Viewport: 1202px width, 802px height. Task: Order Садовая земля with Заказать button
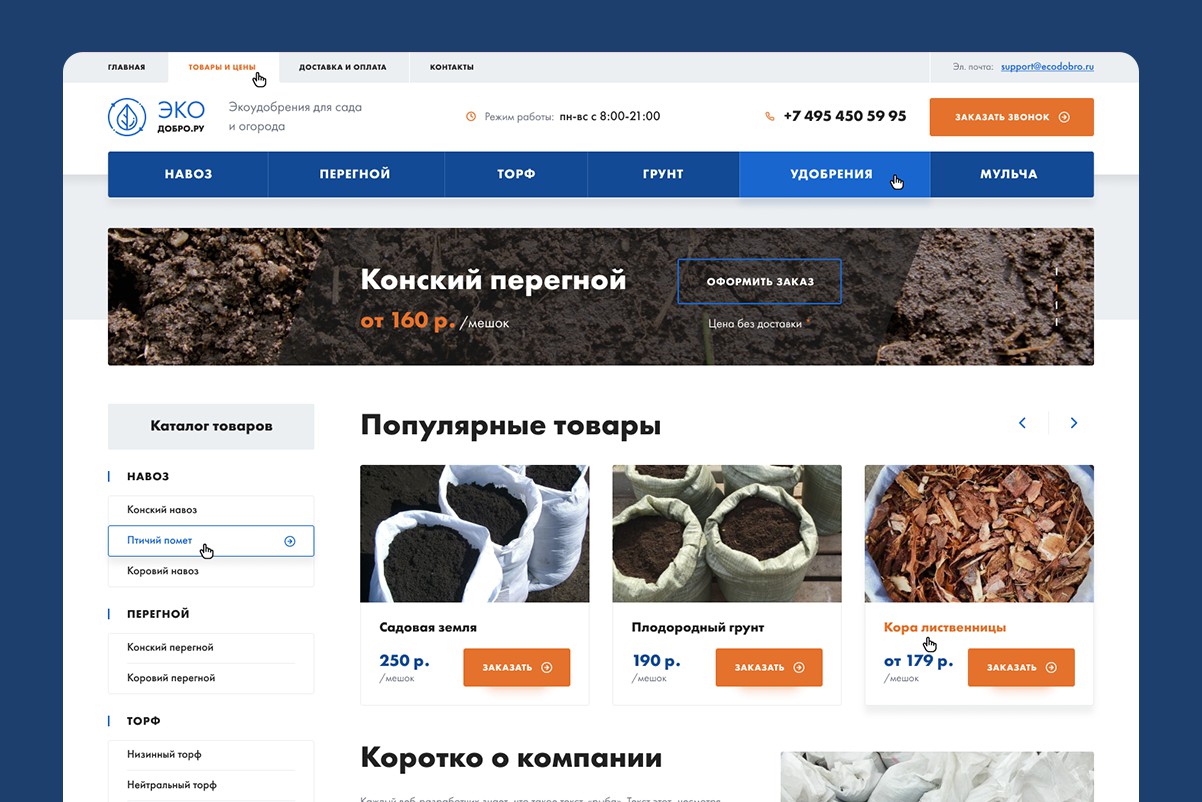click(x=516, y=667)
